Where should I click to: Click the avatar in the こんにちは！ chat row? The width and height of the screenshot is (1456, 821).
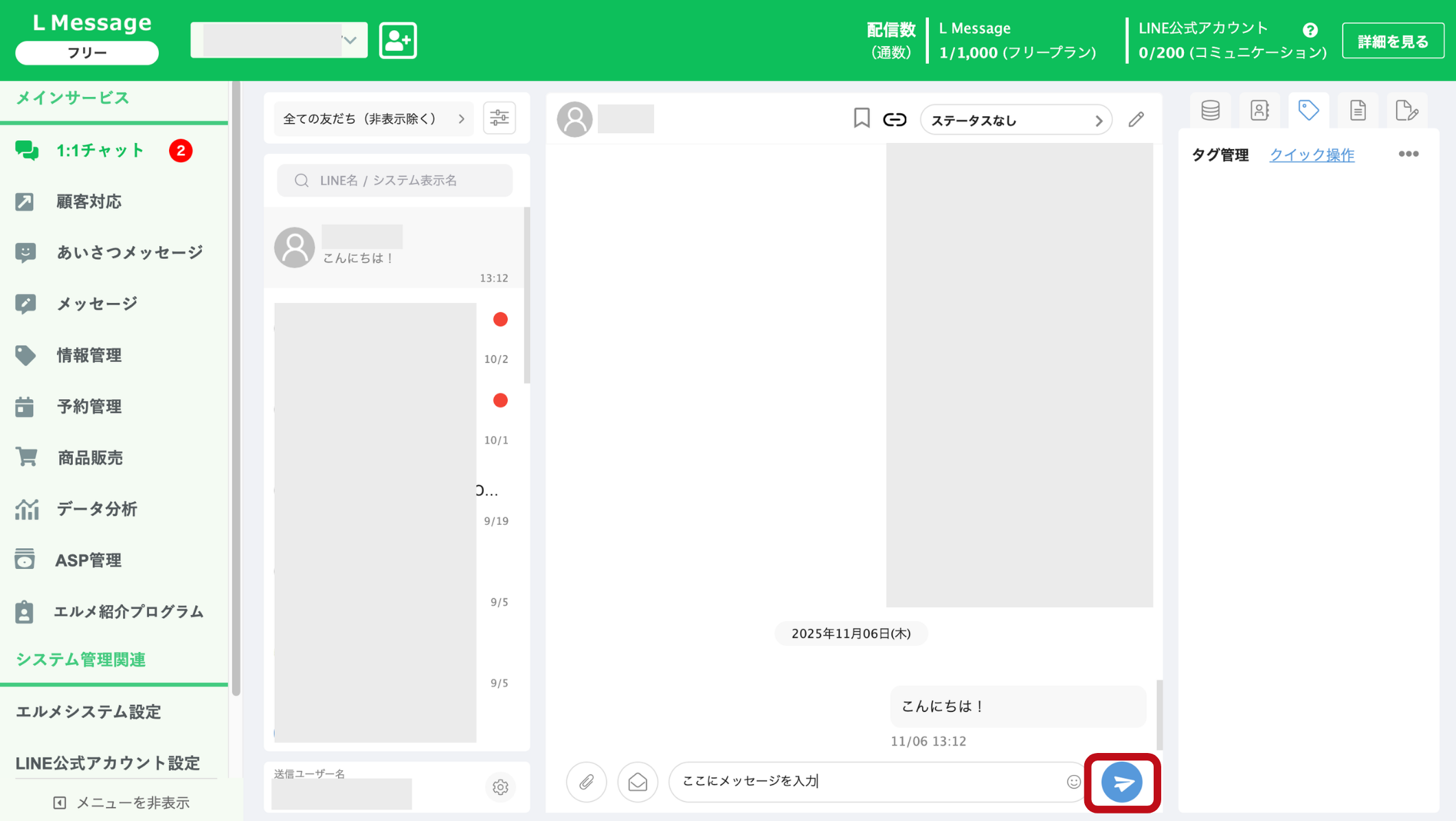pos(295,247)
